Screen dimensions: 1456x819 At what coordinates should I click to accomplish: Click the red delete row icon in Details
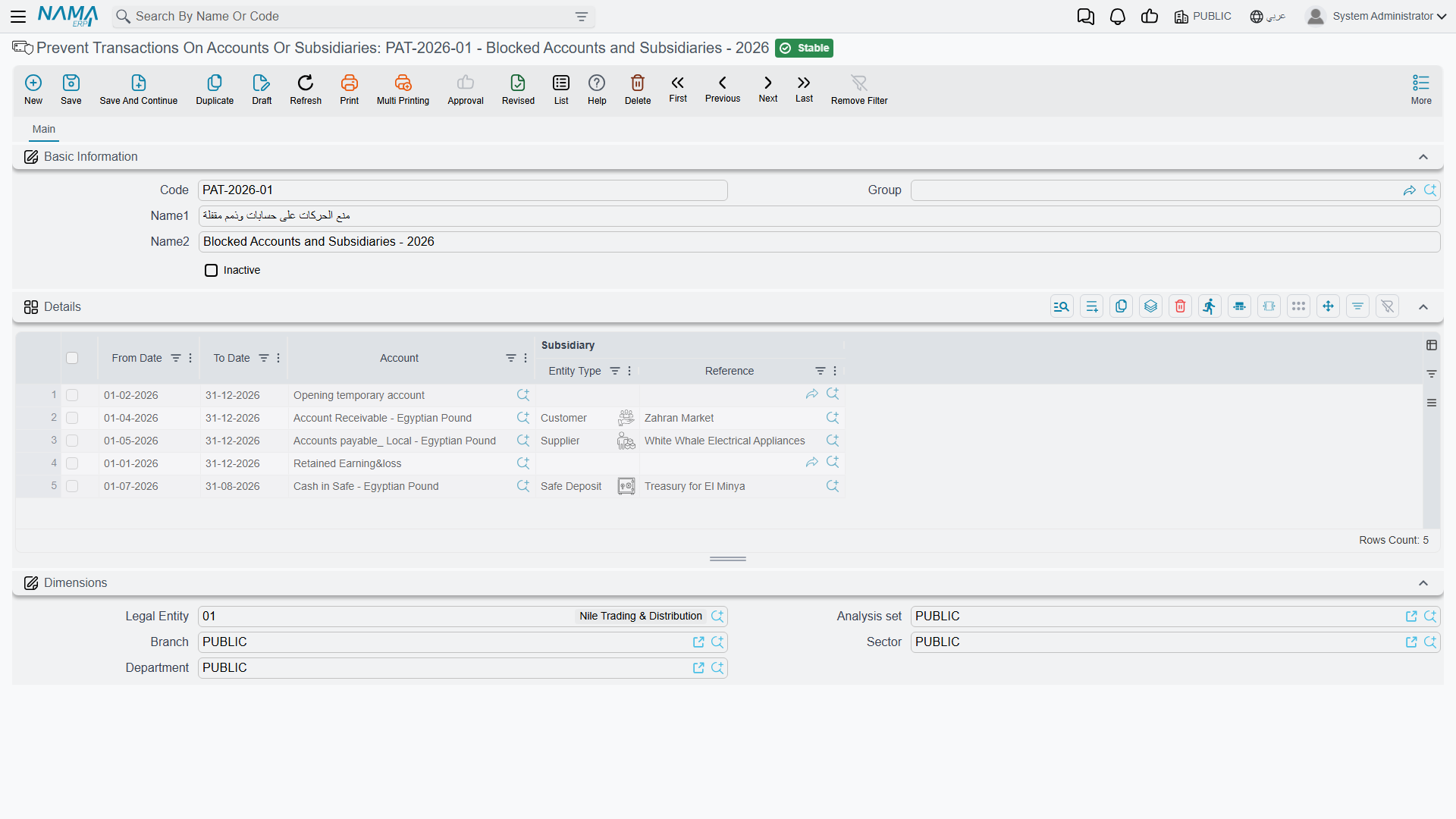(x=1180, y=306)
